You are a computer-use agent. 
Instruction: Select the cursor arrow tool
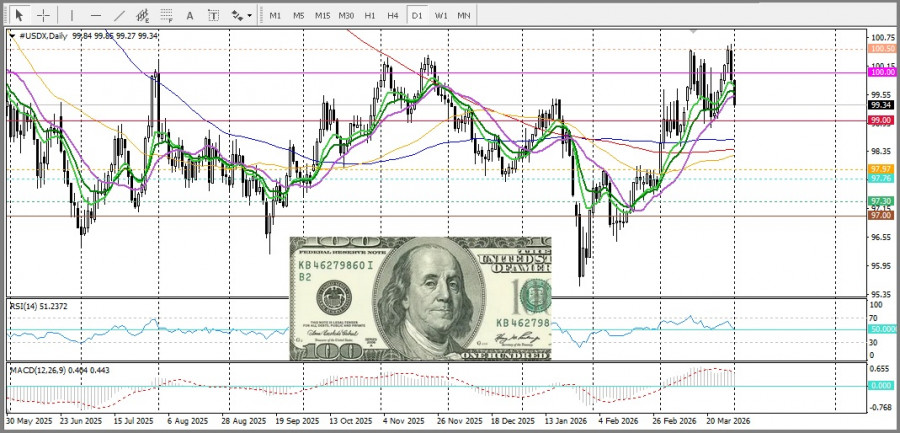click(20, 16)
